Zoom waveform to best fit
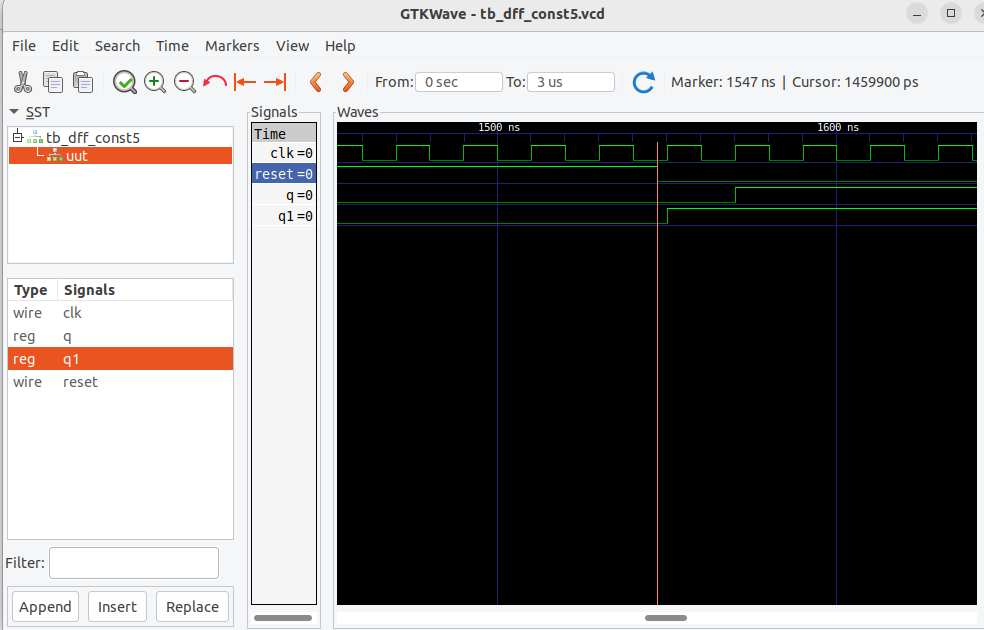Viewport: 984px width, 630px height. pos(125,82)
